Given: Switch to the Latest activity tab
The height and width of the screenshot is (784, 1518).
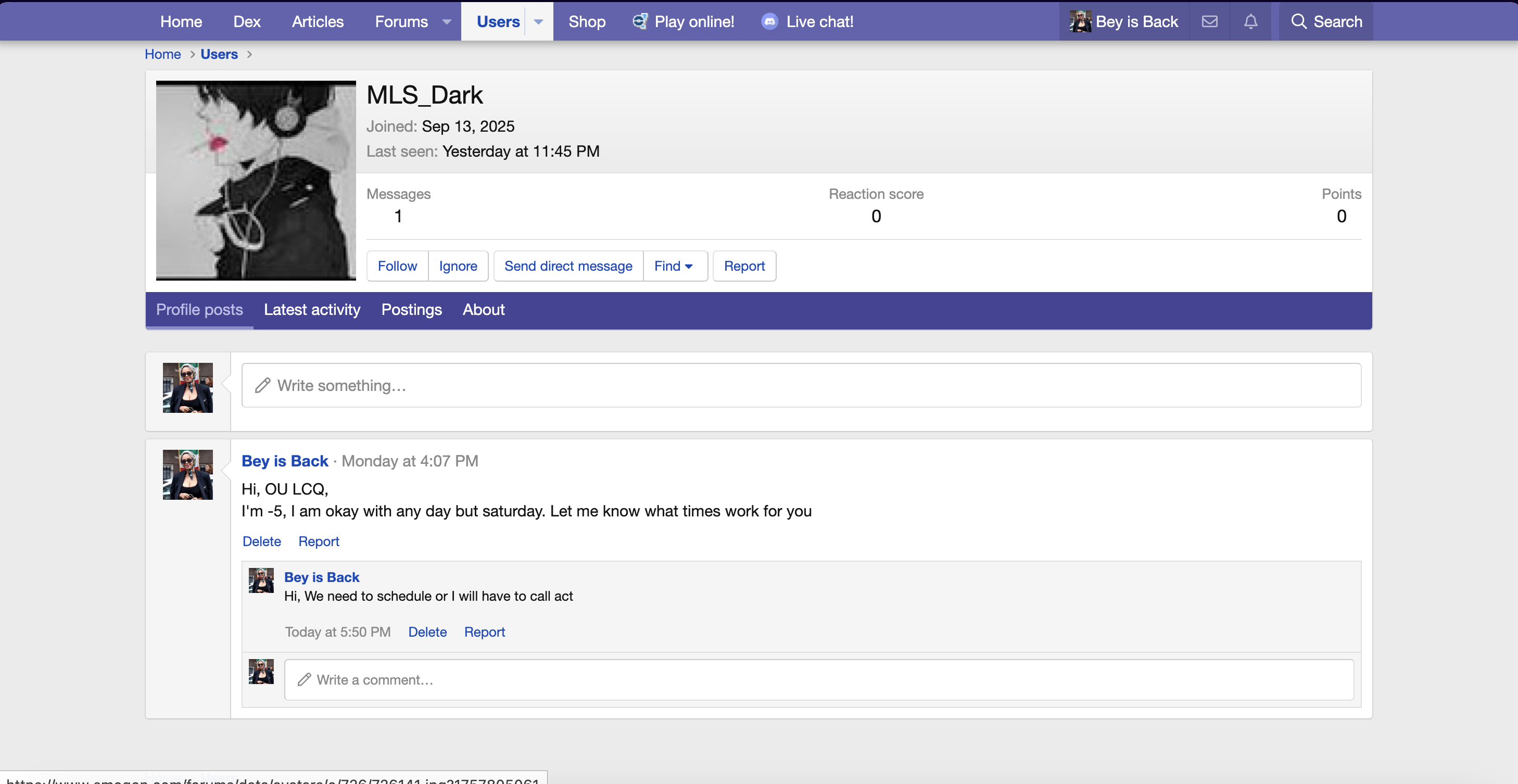Looking at the screenshot, I should click(x=312, y=309).
